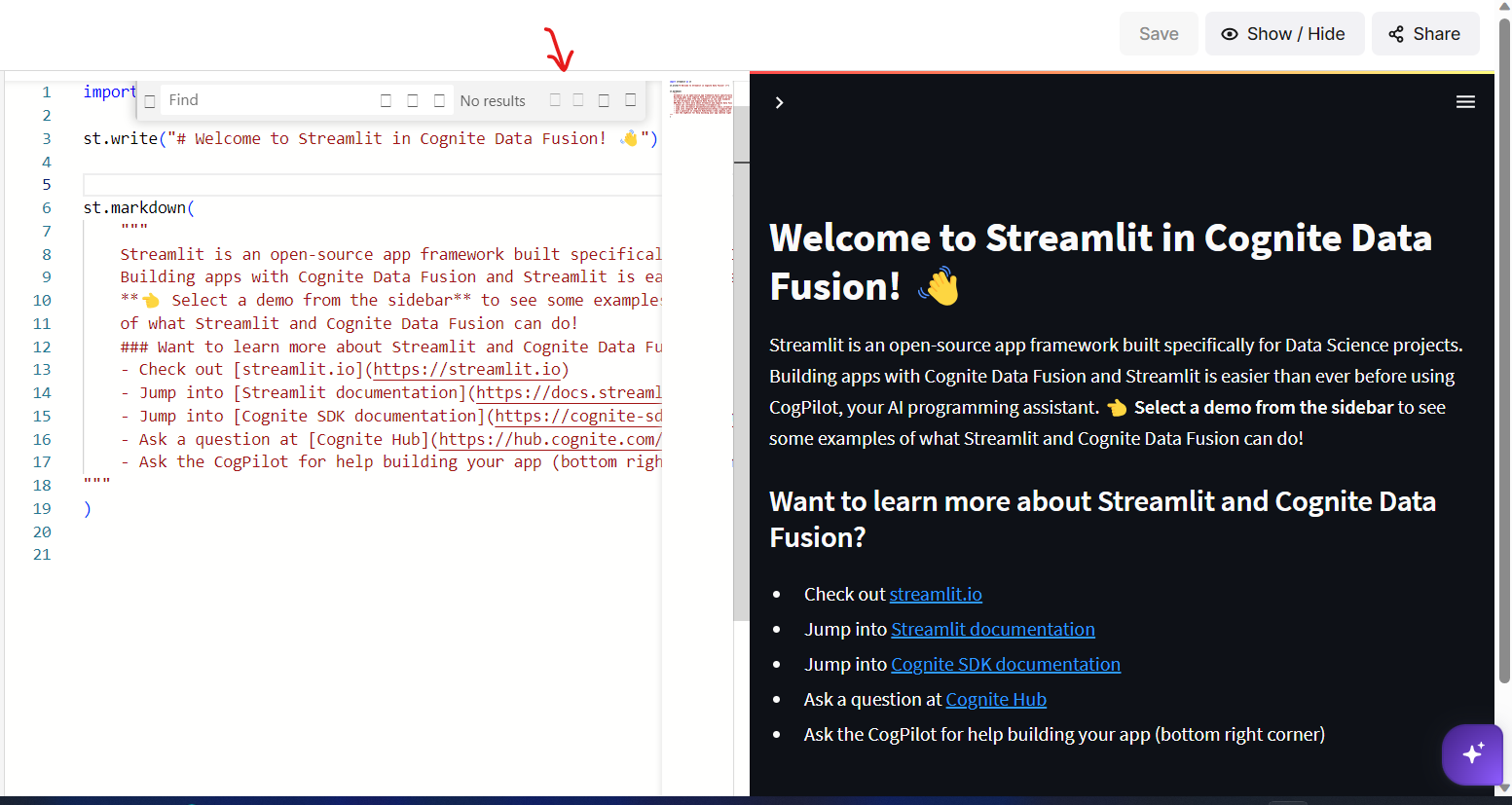Click the 'import' keyword on line 1
The image size is (1512, 805).
pos(110,92)
